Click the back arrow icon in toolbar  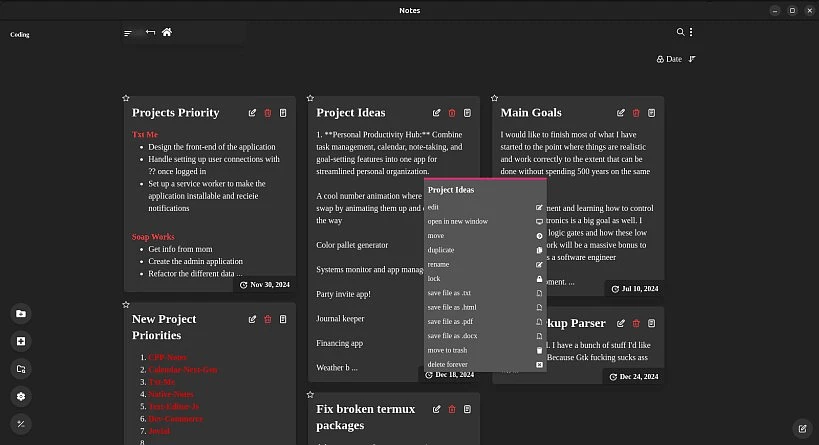[x=150, y=32]
